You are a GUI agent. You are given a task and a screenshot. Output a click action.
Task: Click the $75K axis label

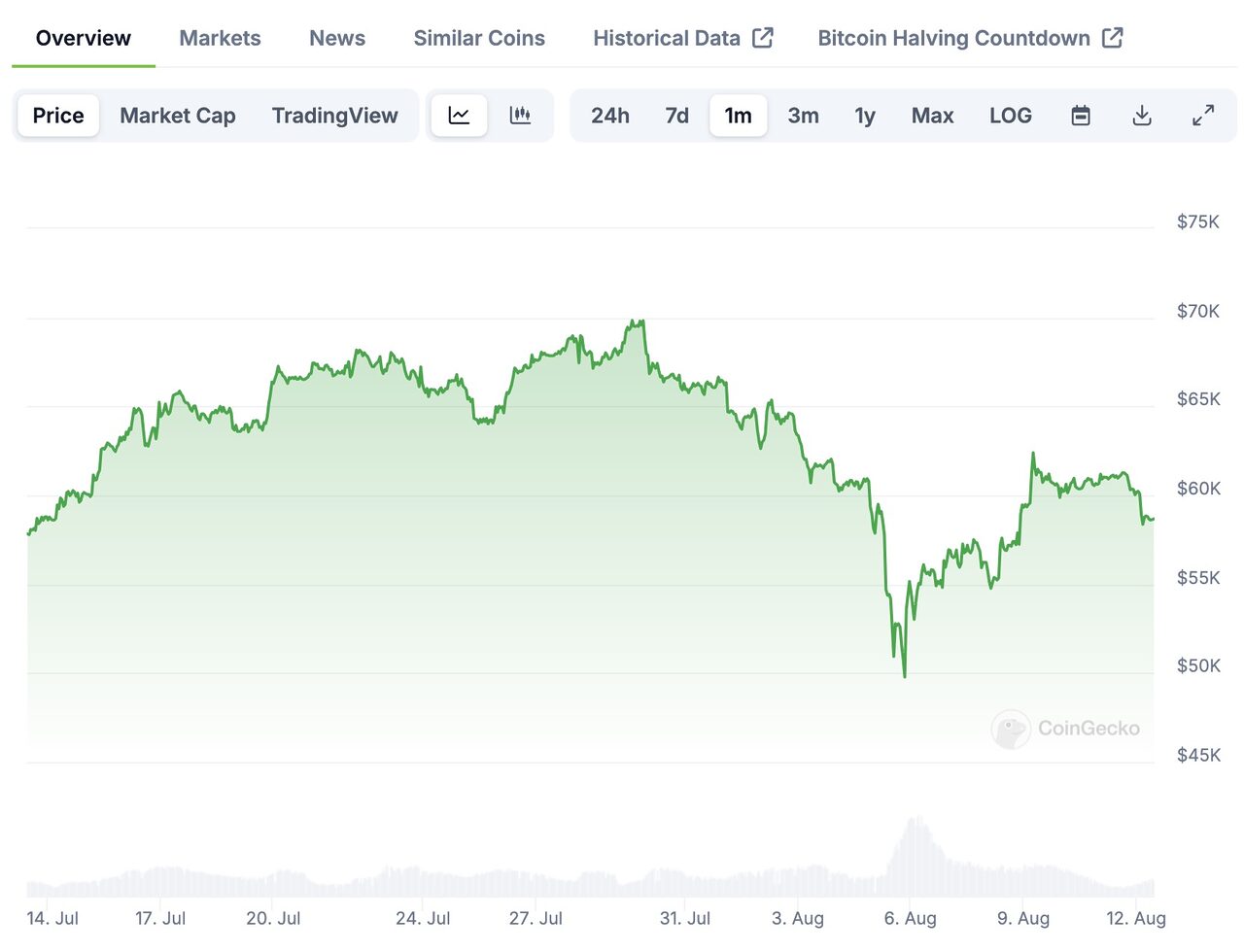point(1198,221)
